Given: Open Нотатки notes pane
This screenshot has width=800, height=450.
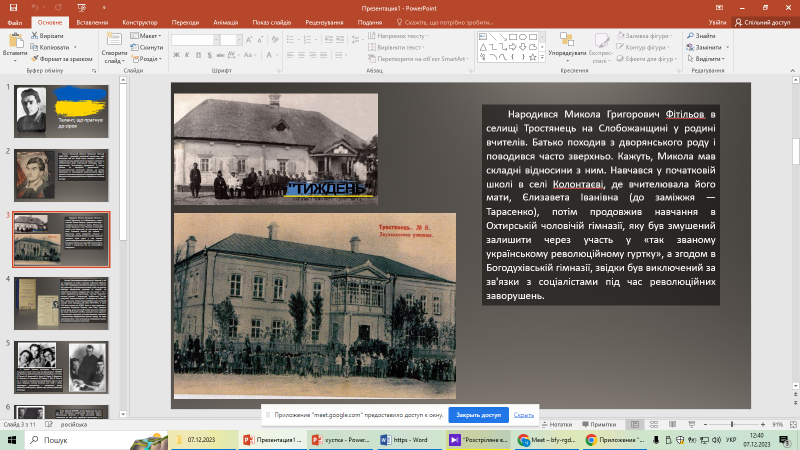Looking at the screenshot, I should click(557, 424).
